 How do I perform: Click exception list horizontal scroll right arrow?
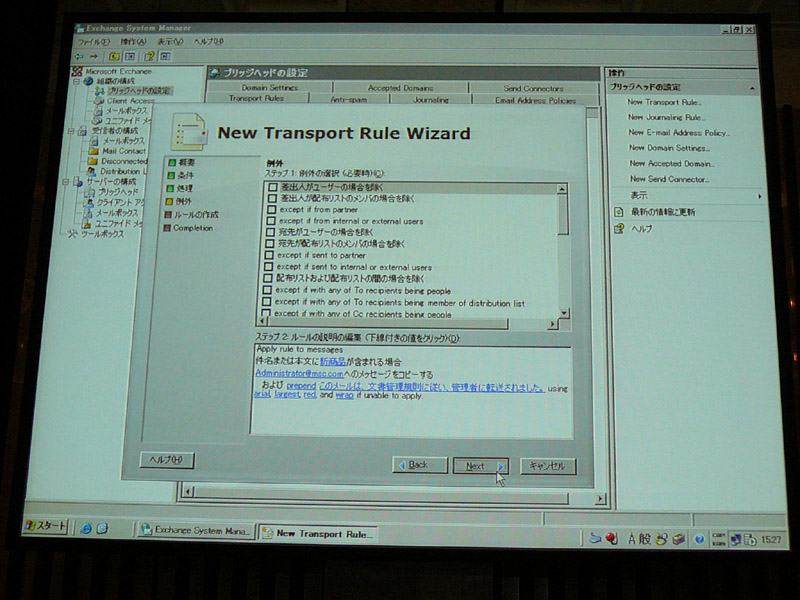pos(553,323)
